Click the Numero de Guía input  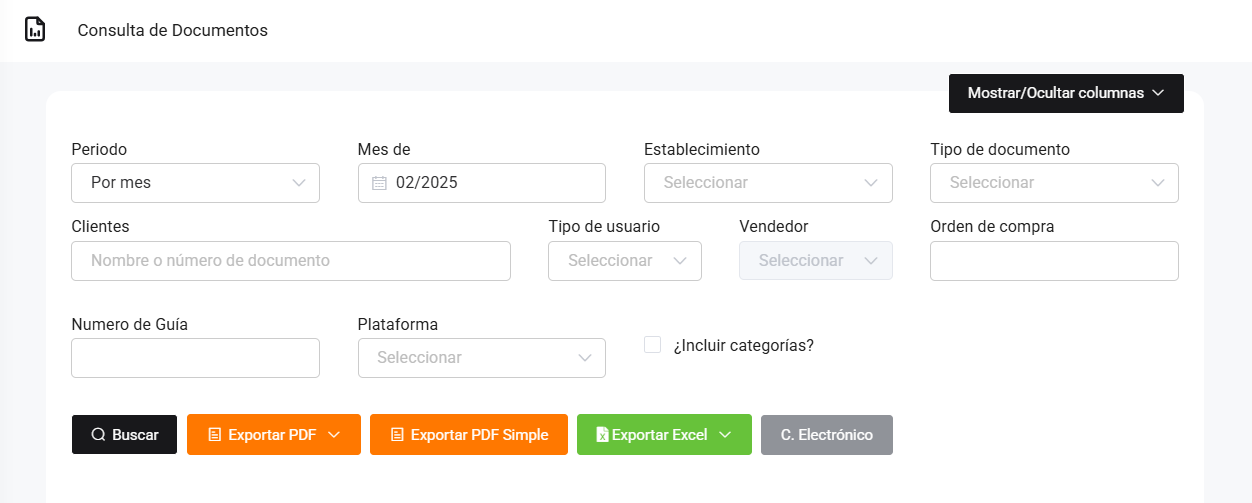click(x=195, y=358)
